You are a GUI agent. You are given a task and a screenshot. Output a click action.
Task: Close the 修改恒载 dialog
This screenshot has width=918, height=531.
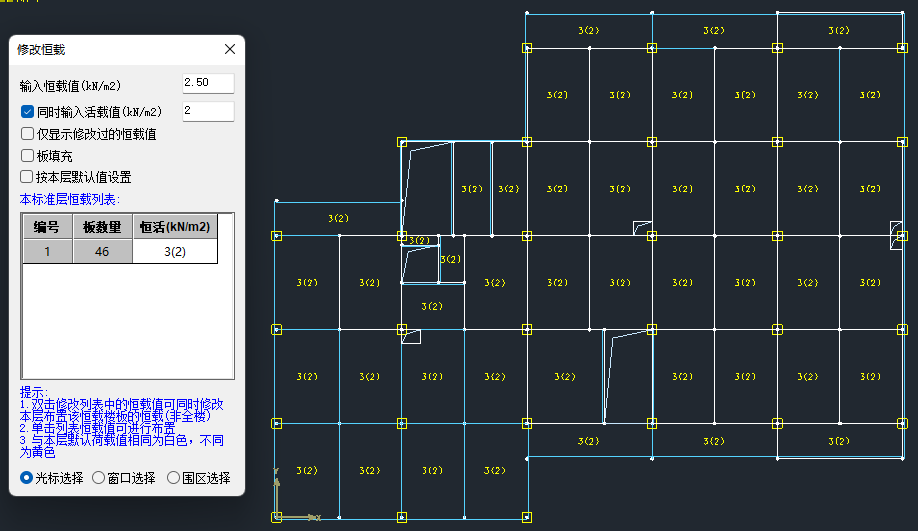point(230,49)
